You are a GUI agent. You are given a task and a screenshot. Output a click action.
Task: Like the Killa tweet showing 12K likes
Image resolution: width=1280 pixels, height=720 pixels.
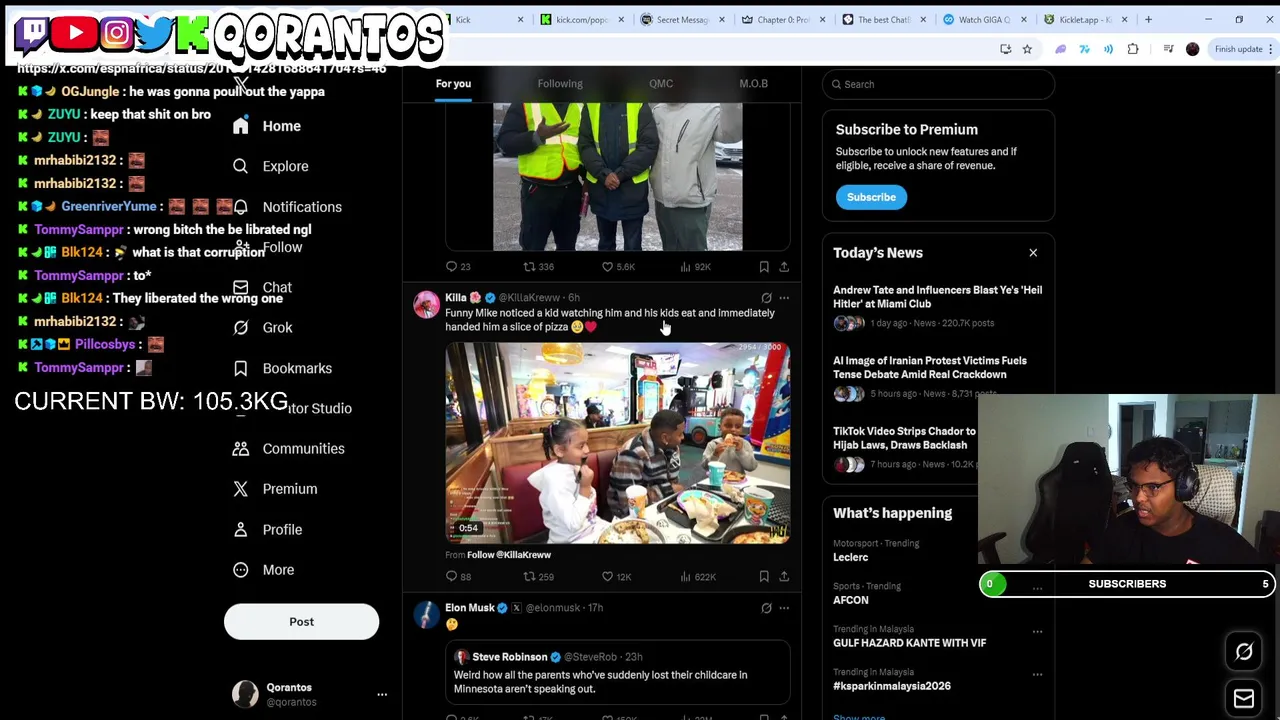point(616,577)
